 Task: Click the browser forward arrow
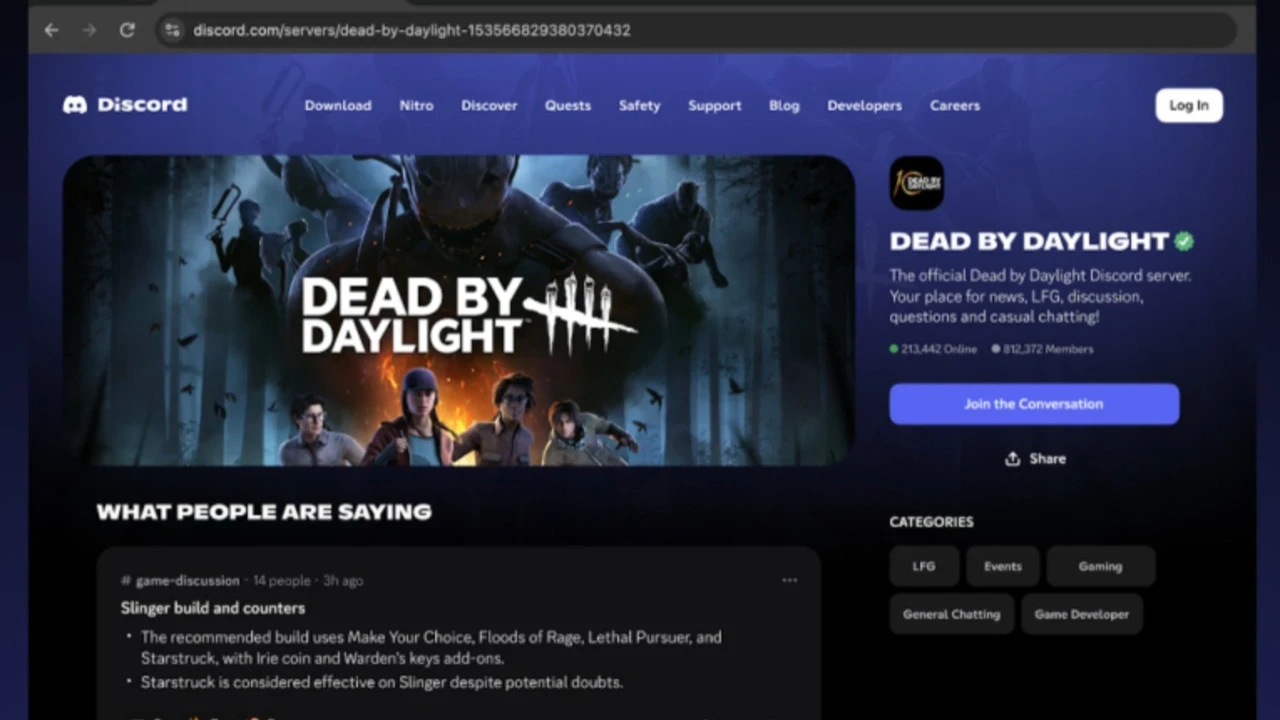coord(89,30)
